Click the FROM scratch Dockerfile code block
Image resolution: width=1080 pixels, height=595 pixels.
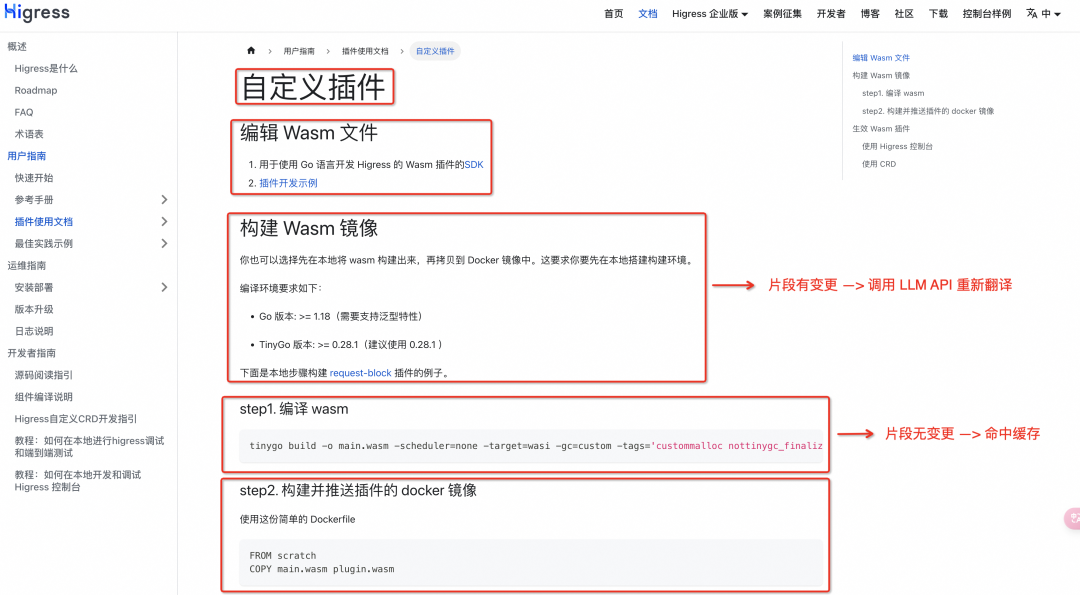[x=531, y=562]
